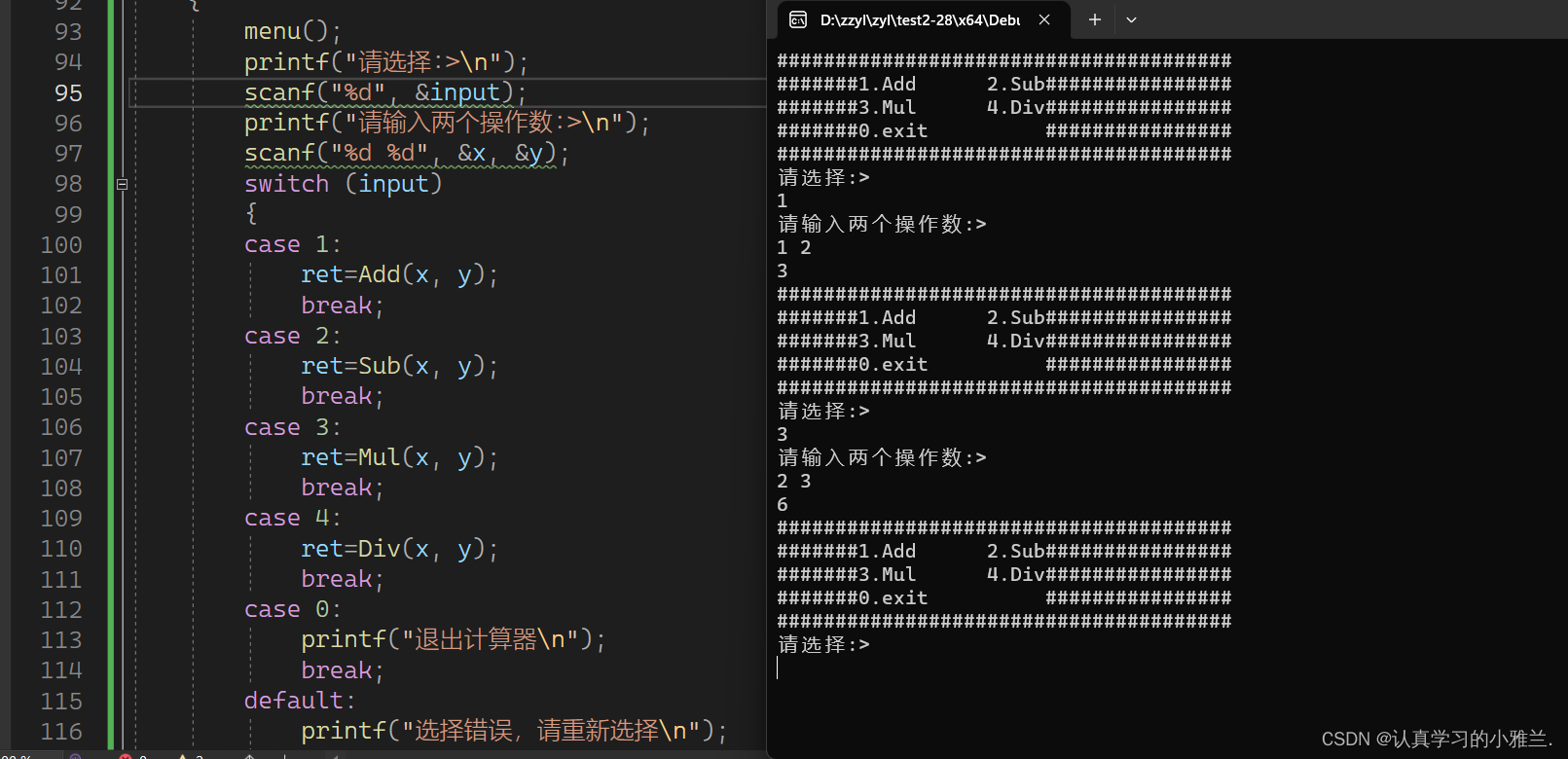The width and height of the screenshot is (1568, 759).
Task: Click line number 100 in the gutter
Action: pyautogui.click(x=61, y=245)
